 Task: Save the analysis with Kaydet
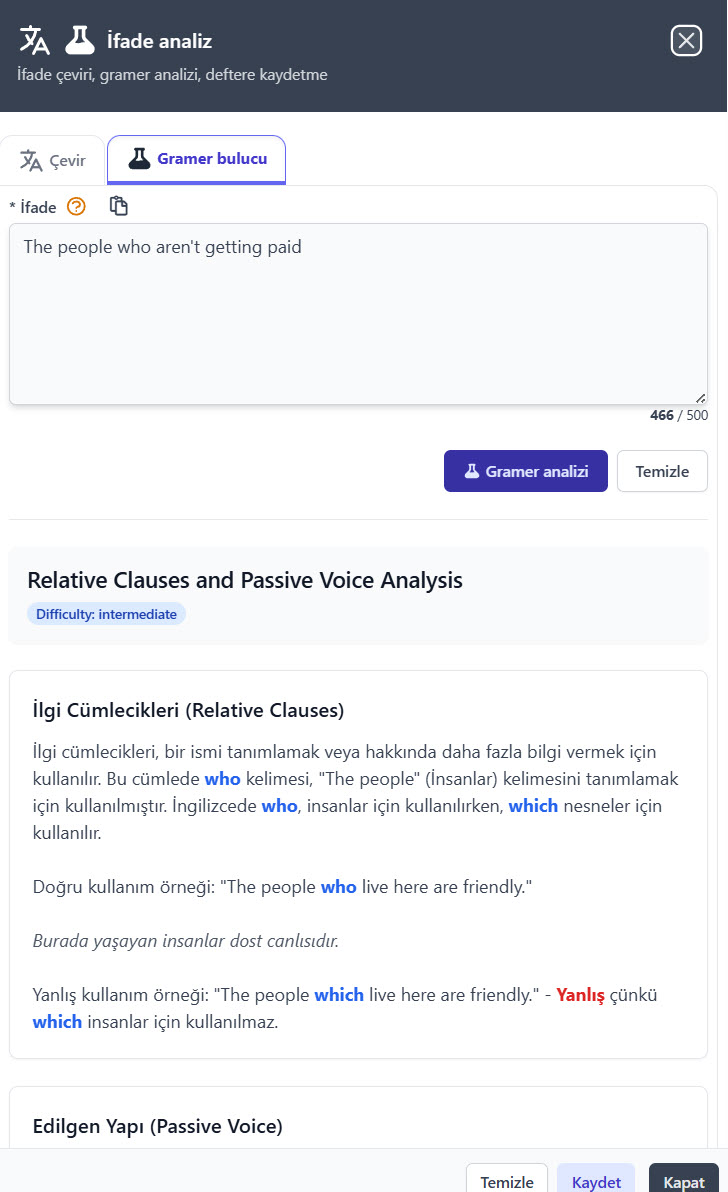point(596,1182)
